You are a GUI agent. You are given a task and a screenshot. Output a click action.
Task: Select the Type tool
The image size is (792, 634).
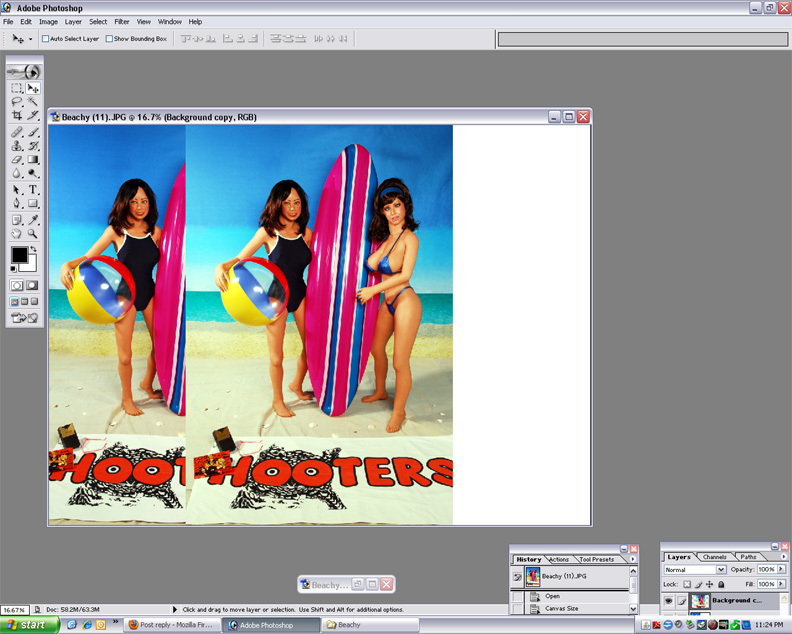pyautogui.click(x=33, y=190)
